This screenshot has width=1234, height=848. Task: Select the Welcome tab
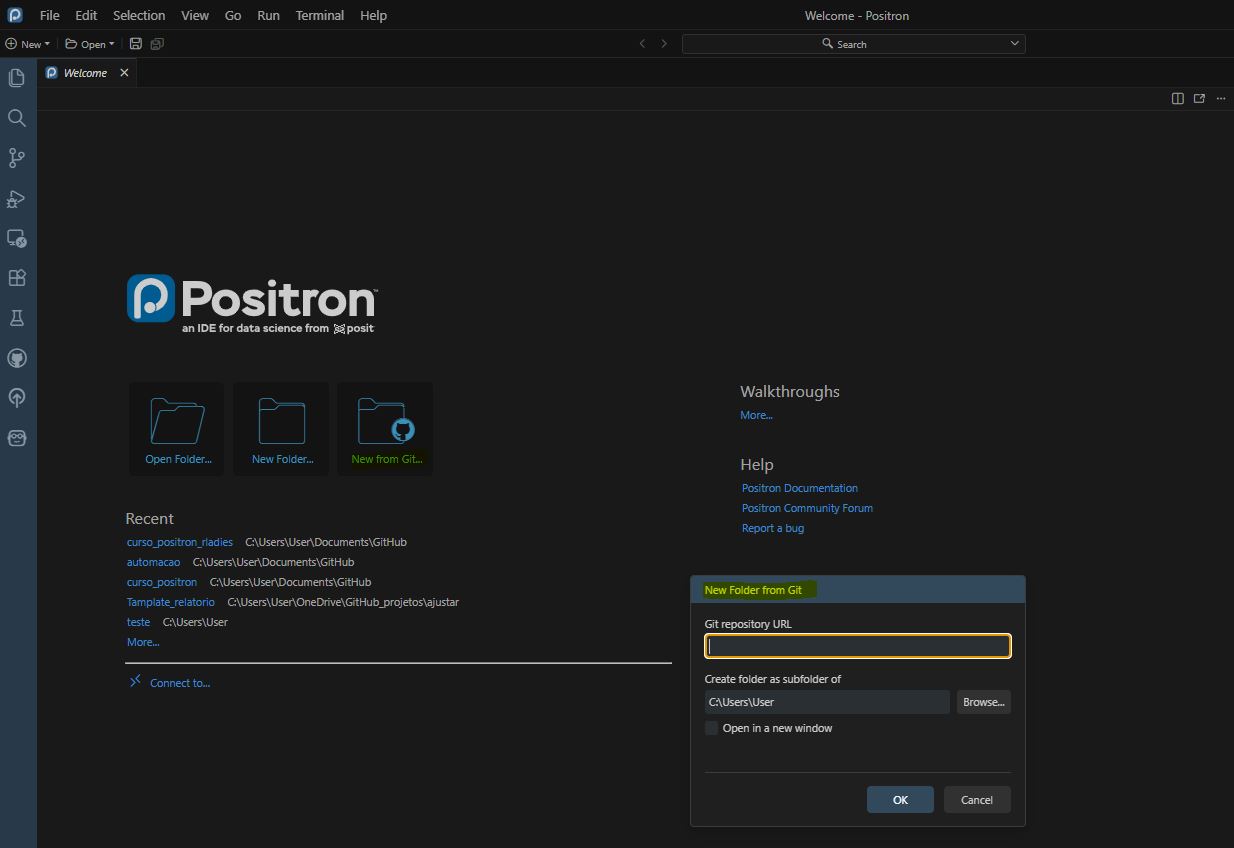(x=85, y=73)
